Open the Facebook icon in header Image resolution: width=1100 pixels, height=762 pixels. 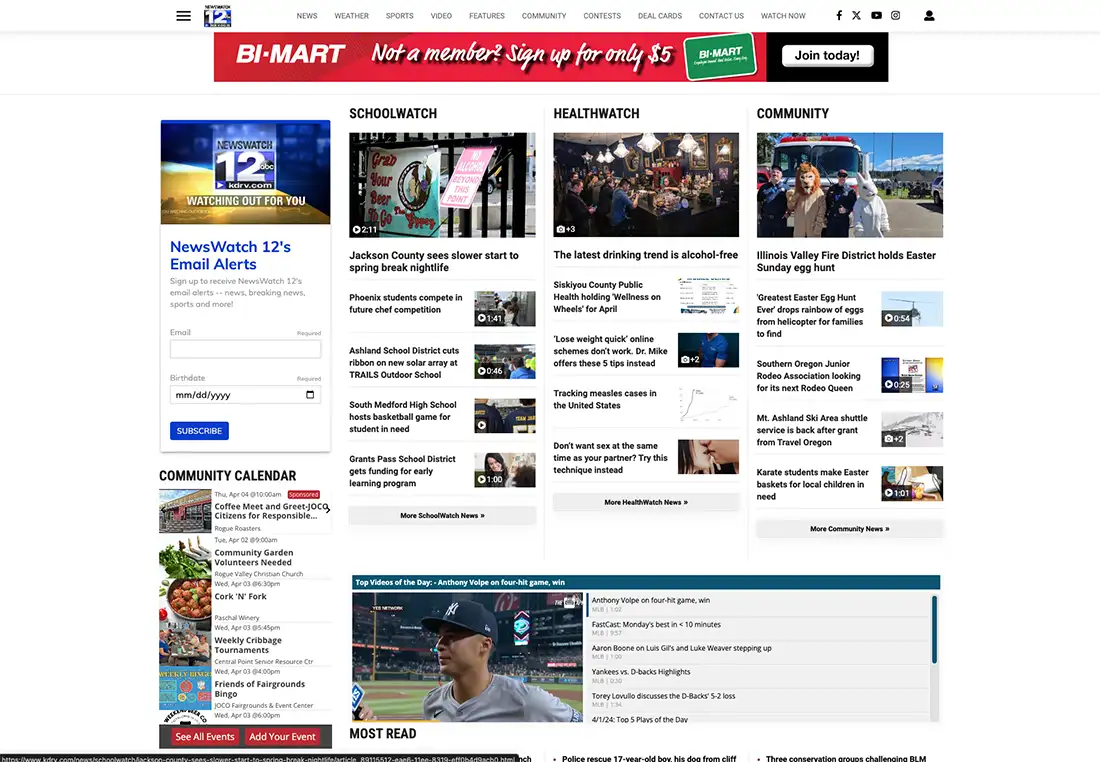[x=838, y=15]
